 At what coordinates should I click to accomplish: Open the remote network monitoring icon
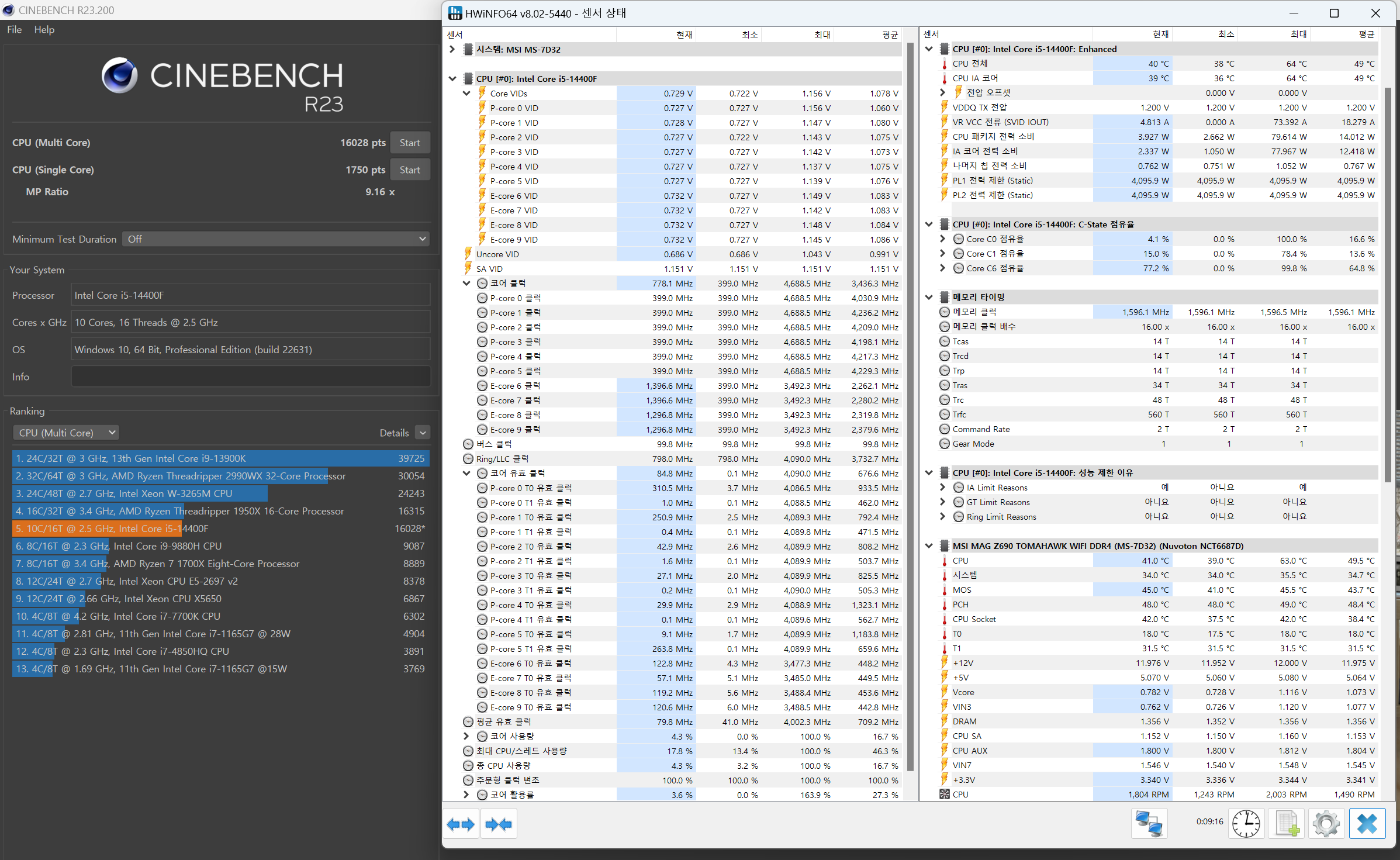pyautogui.click(x=1149, y=823)
